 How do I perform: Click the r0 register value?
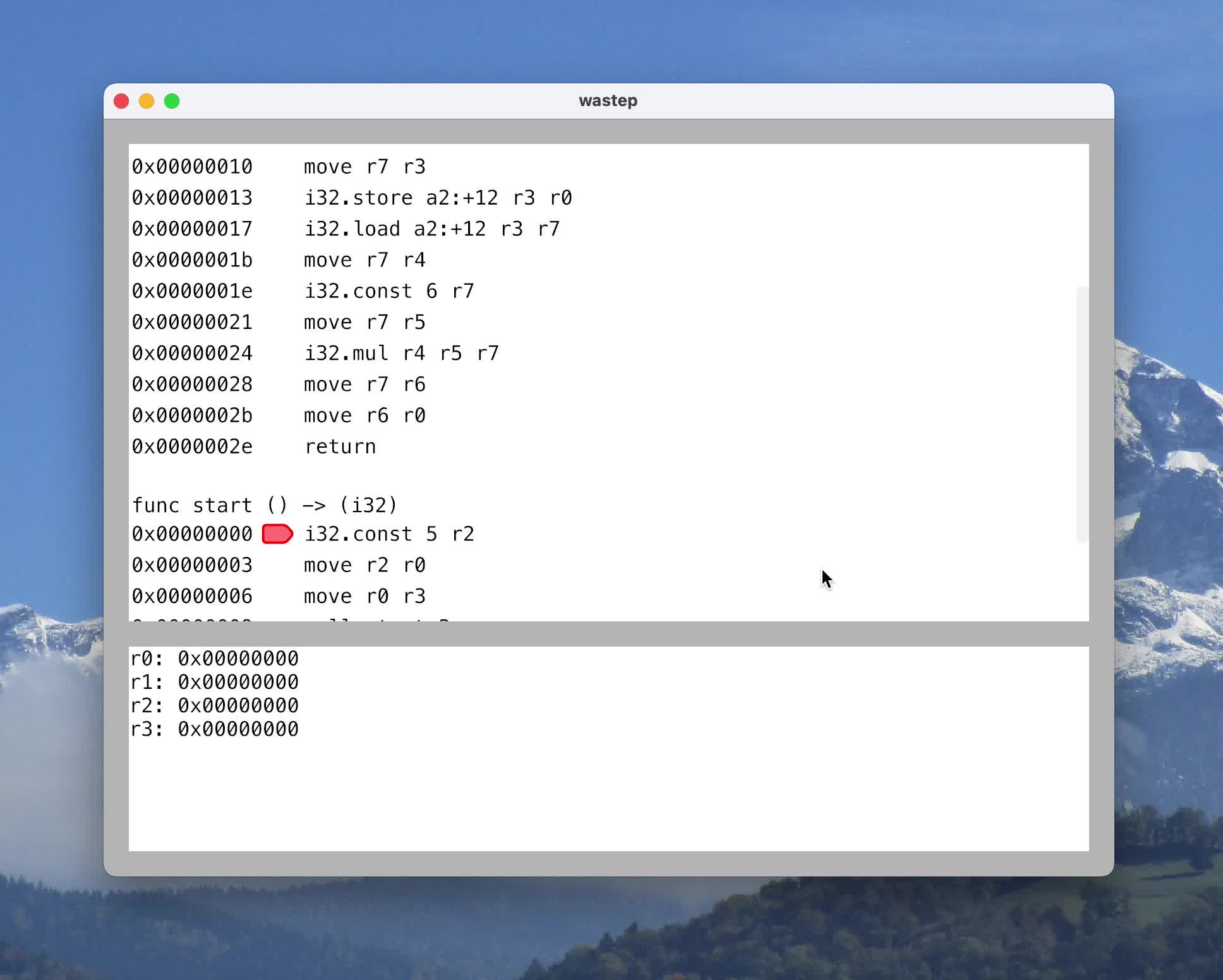coord(238,659)
